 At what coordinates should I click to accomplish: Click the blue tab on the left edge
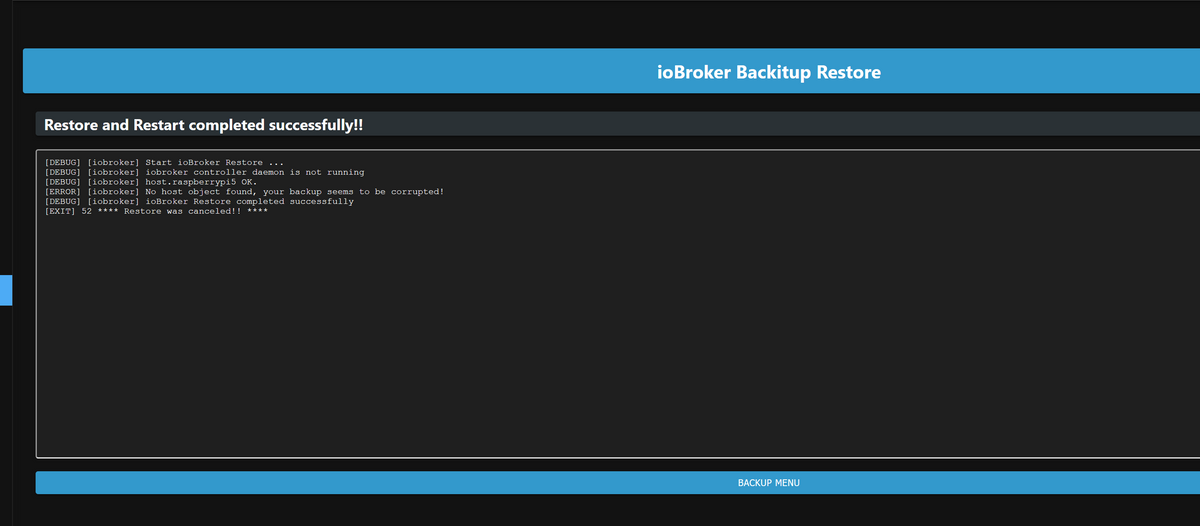click(5, 290)
